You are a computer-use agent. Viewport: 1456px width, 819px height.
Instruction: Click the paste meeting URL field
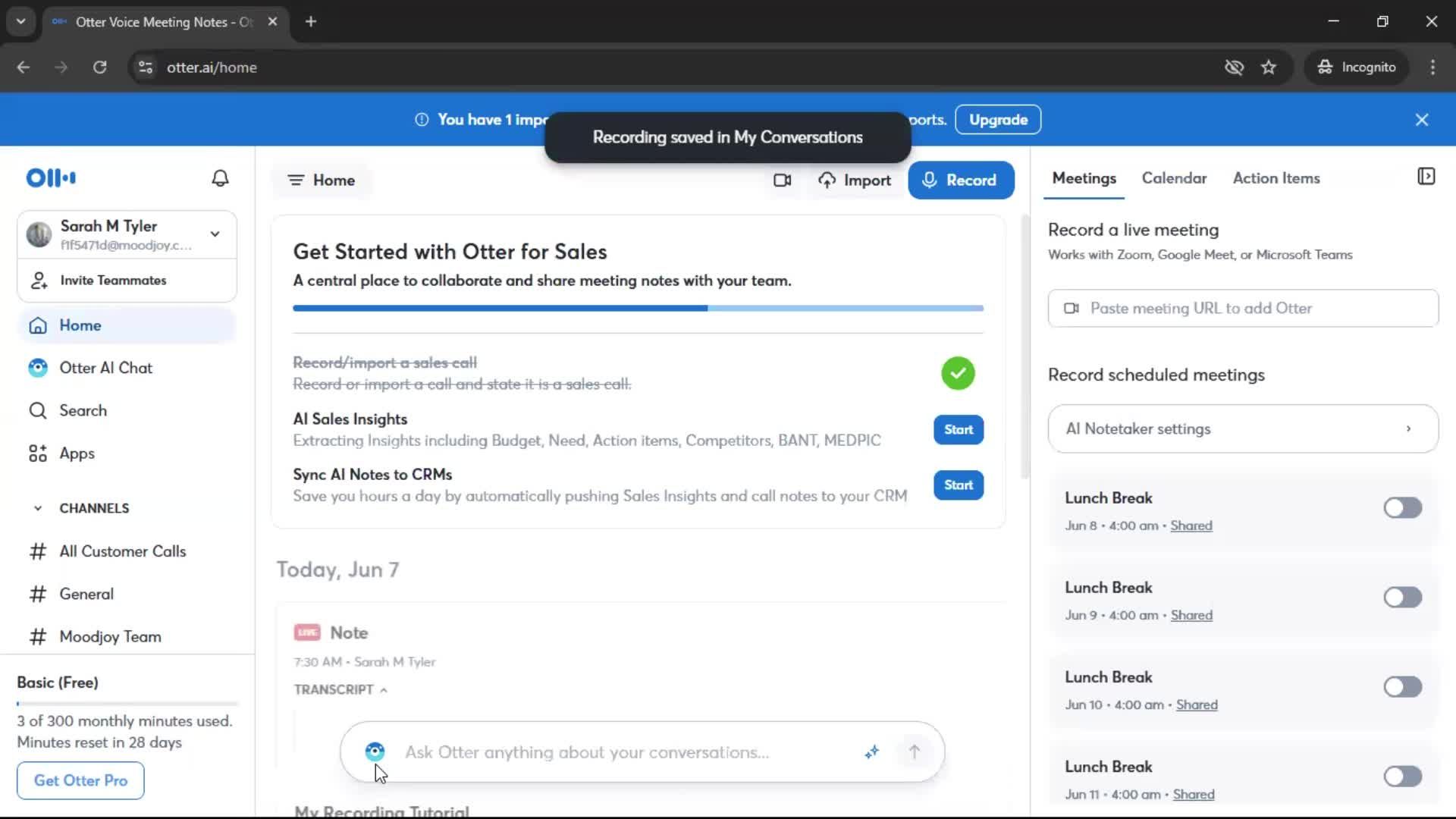click(x=1243, y=309)
